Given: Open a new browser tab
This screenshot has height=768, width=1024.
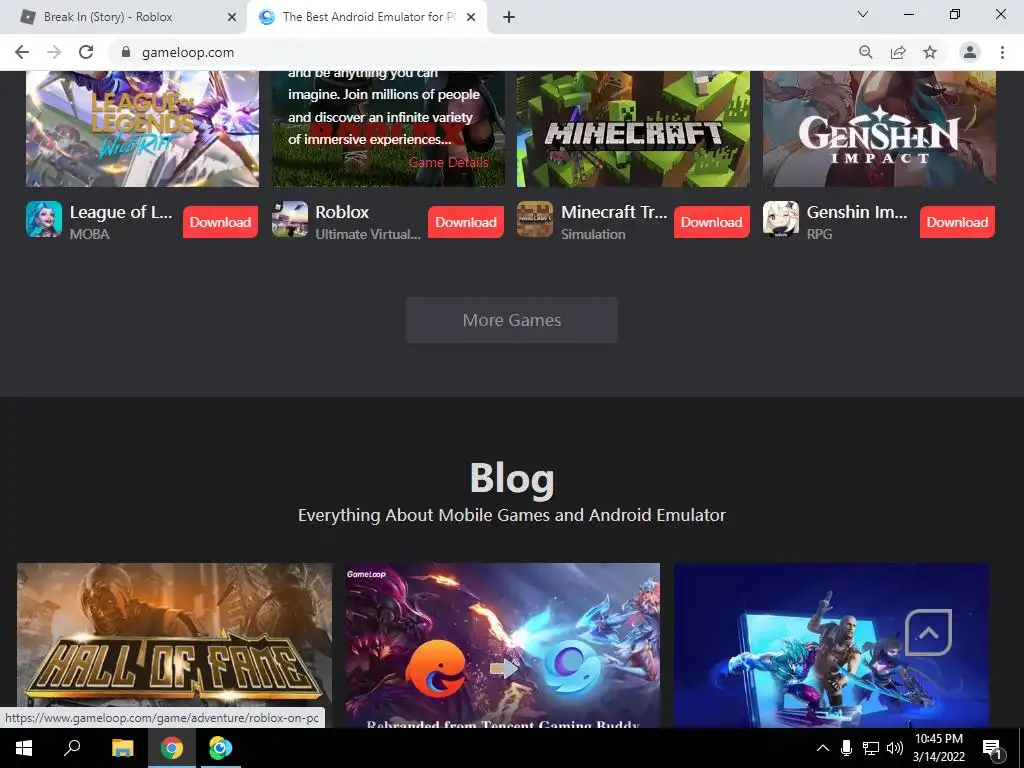Looking at the screenshot, I should (509, 17).
